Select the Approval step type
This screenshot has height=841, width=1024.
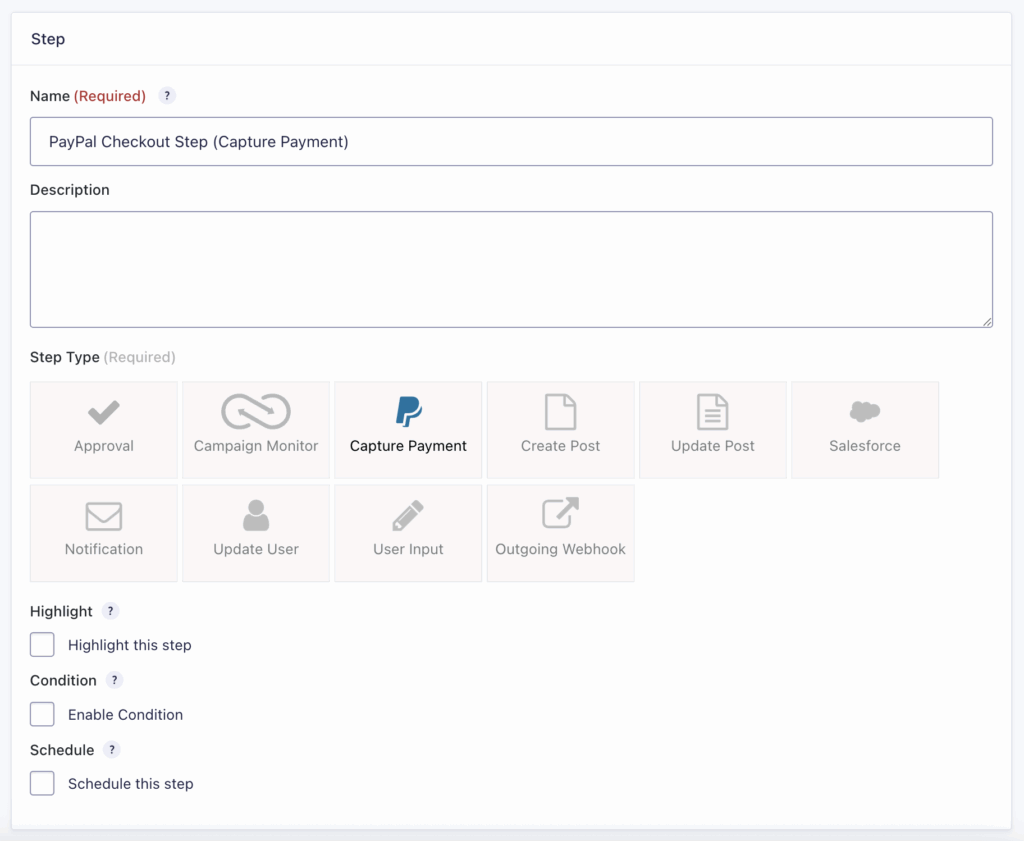tap(104, 429)
